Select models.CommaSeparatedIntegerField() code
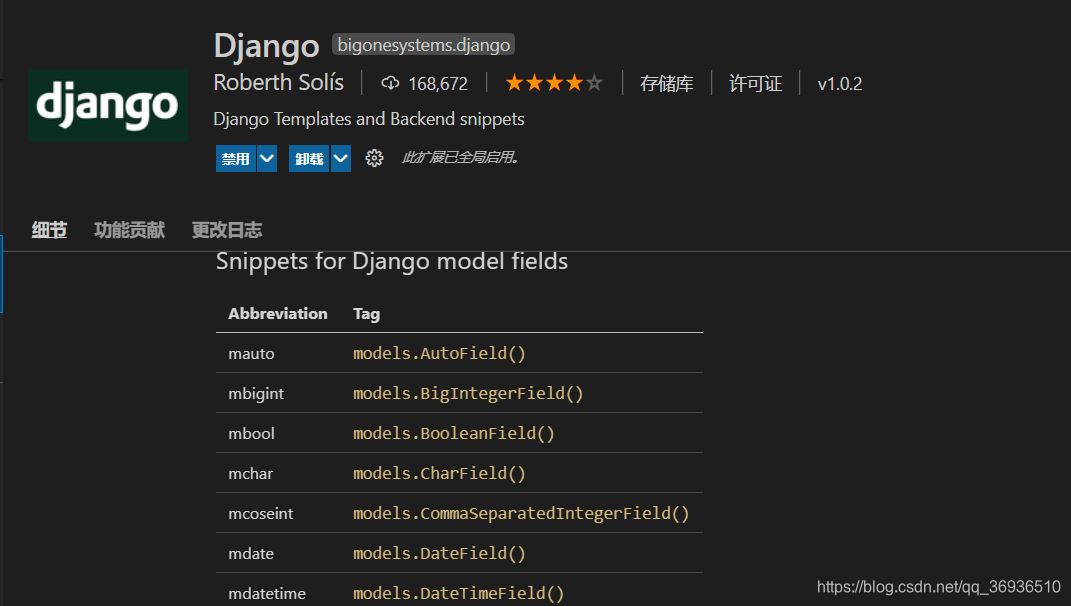This screenshot has width=1071, height=606. pyautogui.click(x=521, y=513)
